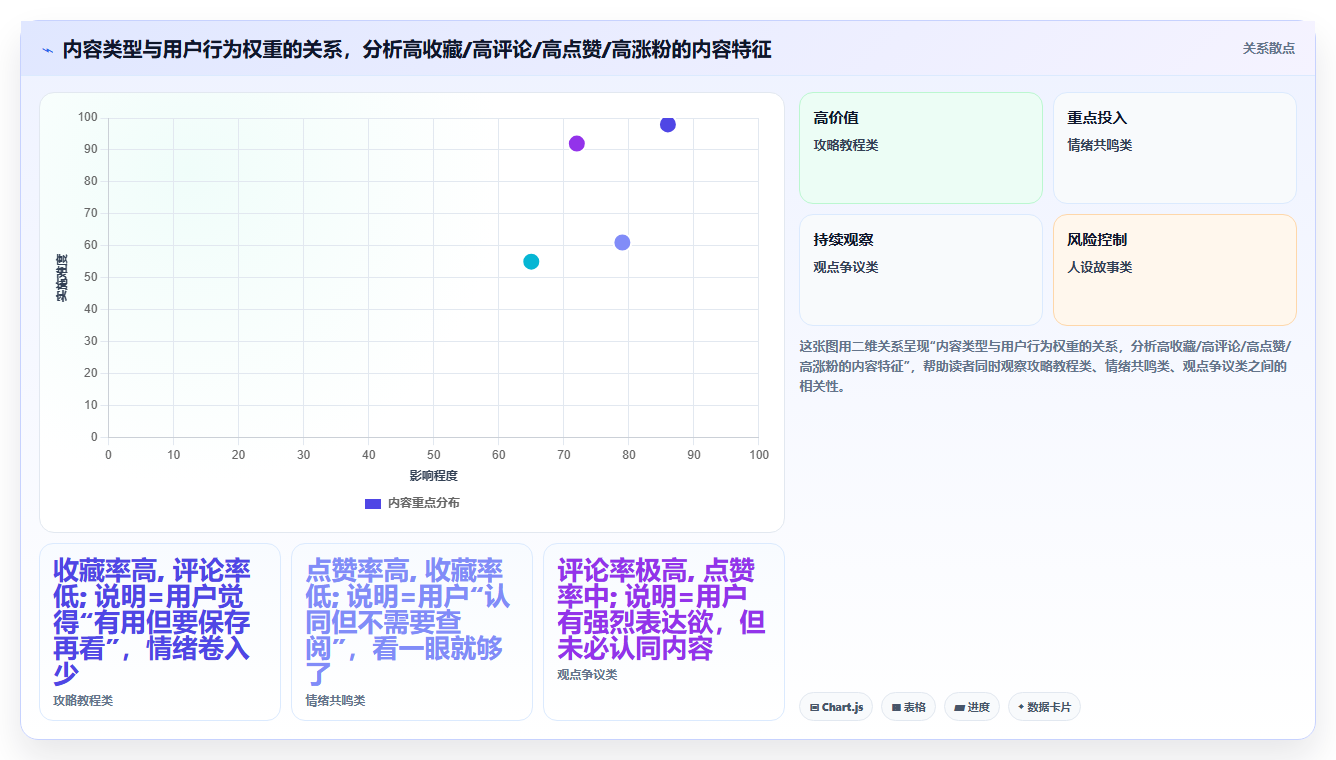Click the 进度 tag chip
The height and width of the screenshot is (760, 1336).
(x=971, y=707)
